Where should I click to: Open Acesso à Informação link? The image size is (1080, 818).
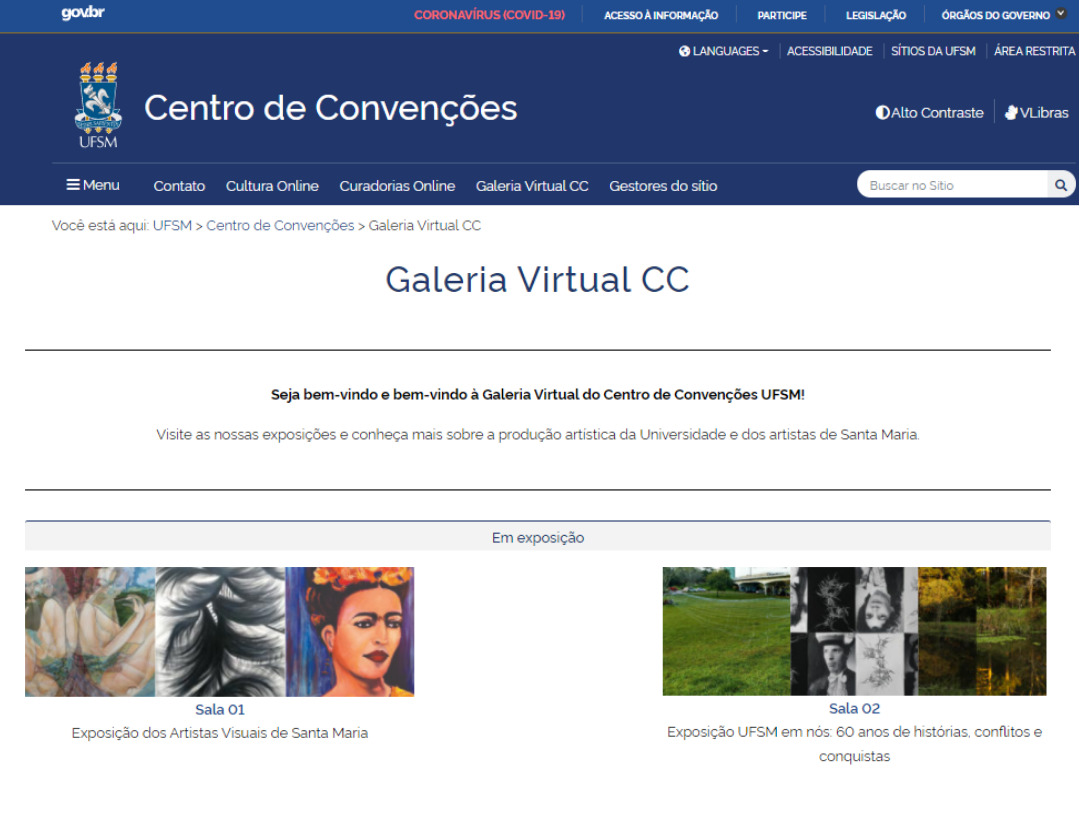[661, 15]
